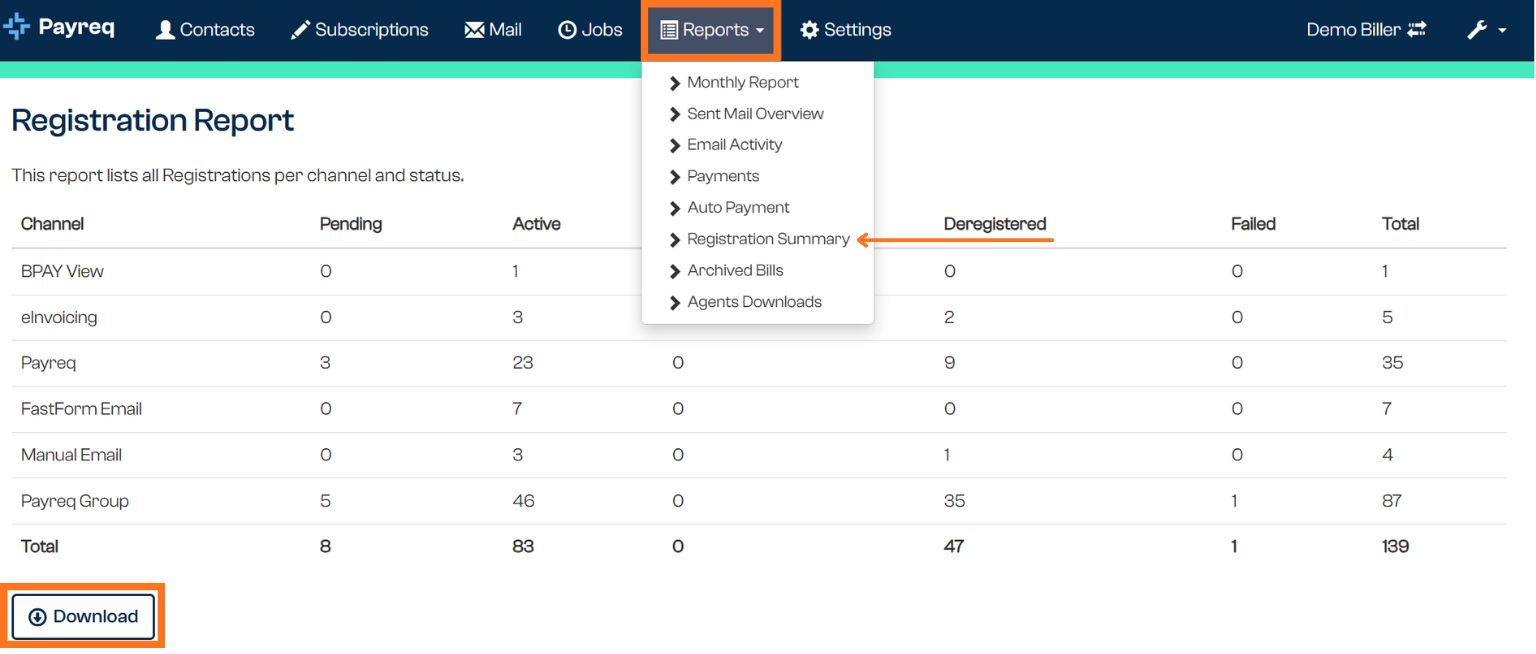Image resolution: width=1536 pixels, height=654 pixels.
Task: Click the Reports list icon
Action: pyautogui.click(x=669, y=30)
